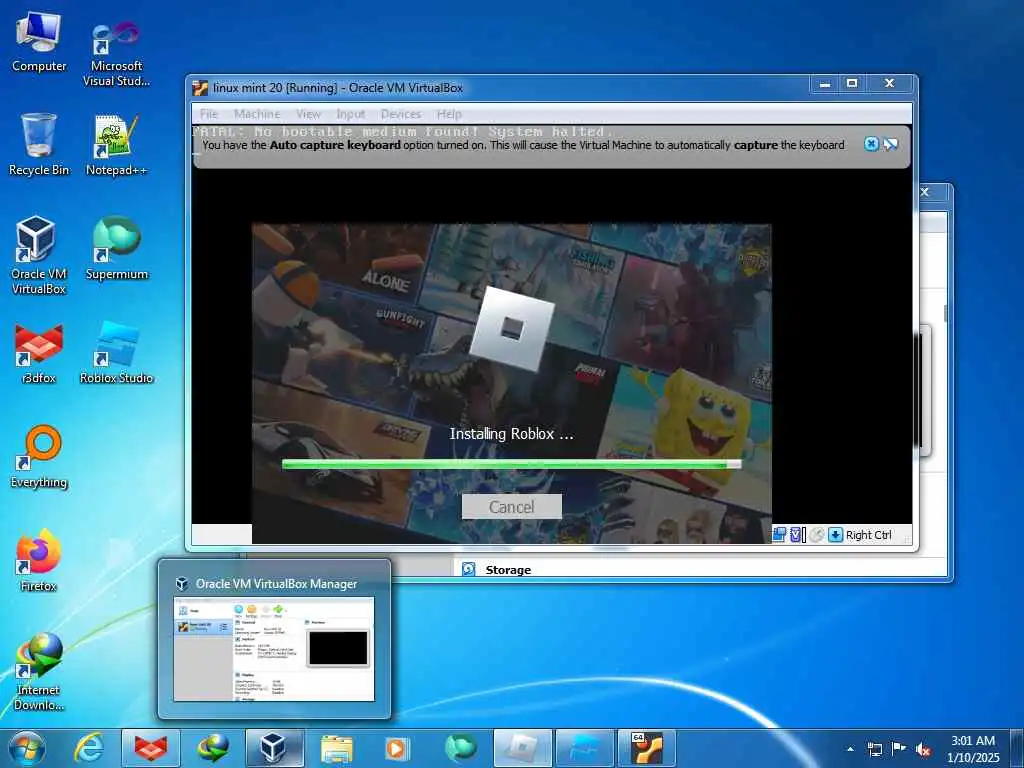Open Supermium from the taskbar
This screenshot has height=768, width=1024.
pos(460,748)
